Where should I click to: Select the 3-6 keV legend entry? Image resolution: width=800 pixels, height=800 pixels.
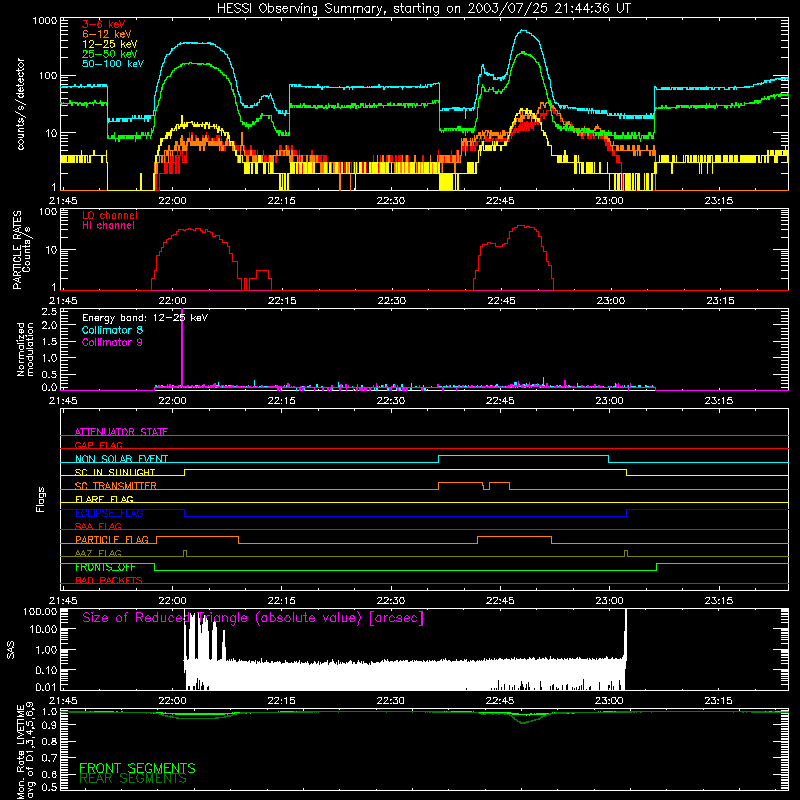coord(103,24)
